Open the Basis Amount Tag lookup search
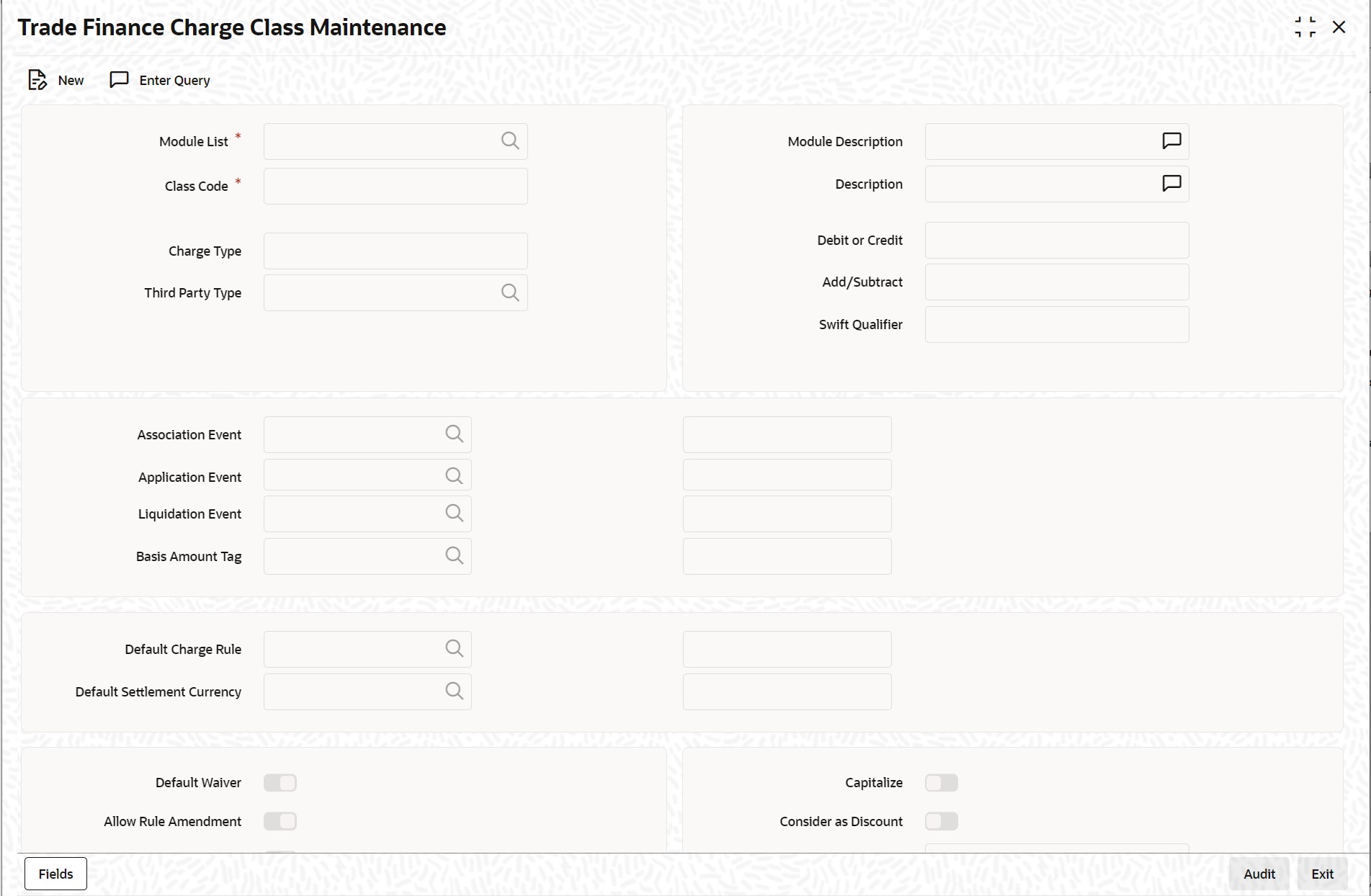The image size is (1371, 896). [454, 555]
